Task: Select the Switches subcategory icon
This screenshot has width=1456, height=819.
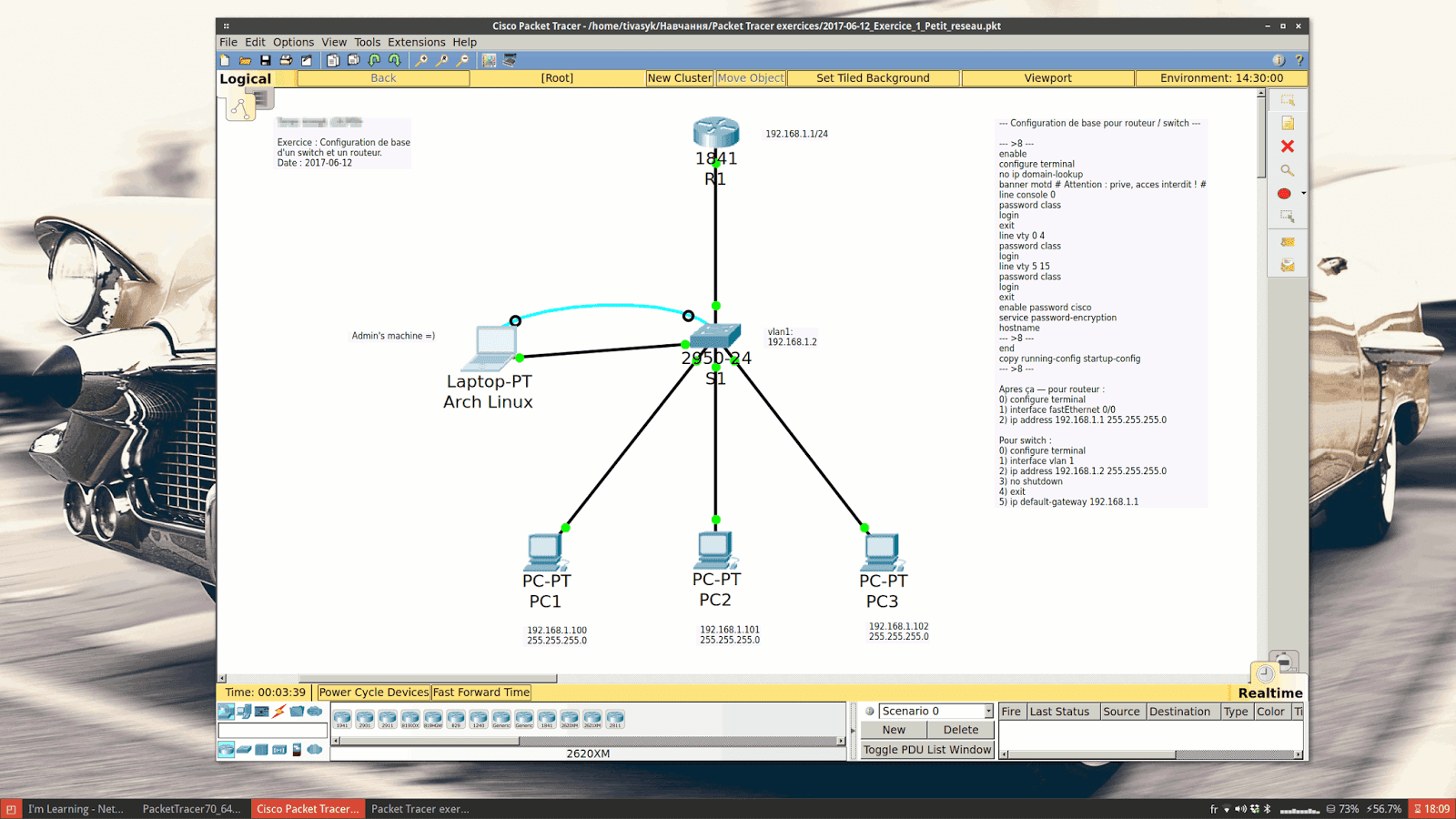Action: pyautogui.click(x=244, y=750)
